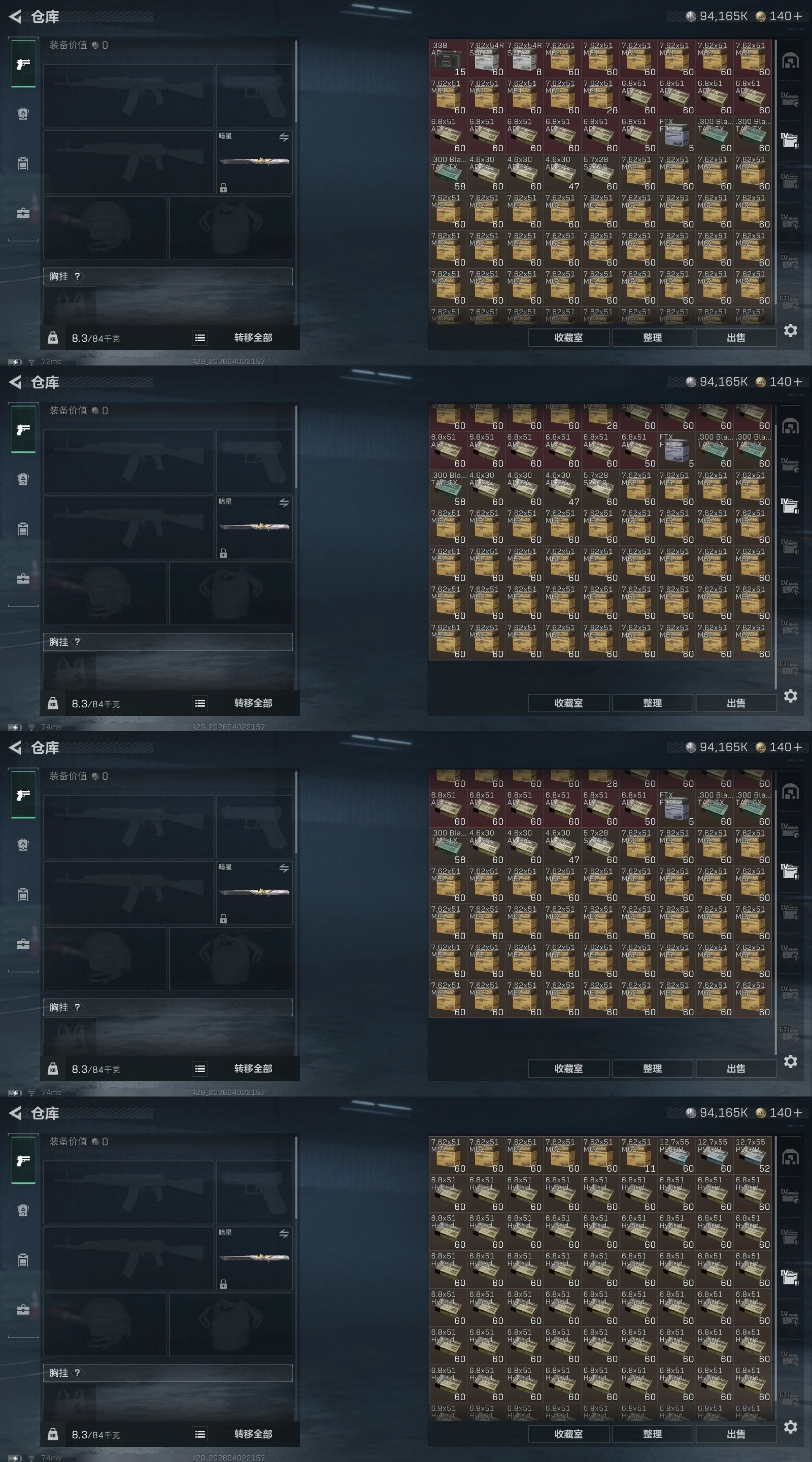Open the gear settings icon in the 12.7x55 ammo view
The image size is (812, 1462).
click(791, 1426)
